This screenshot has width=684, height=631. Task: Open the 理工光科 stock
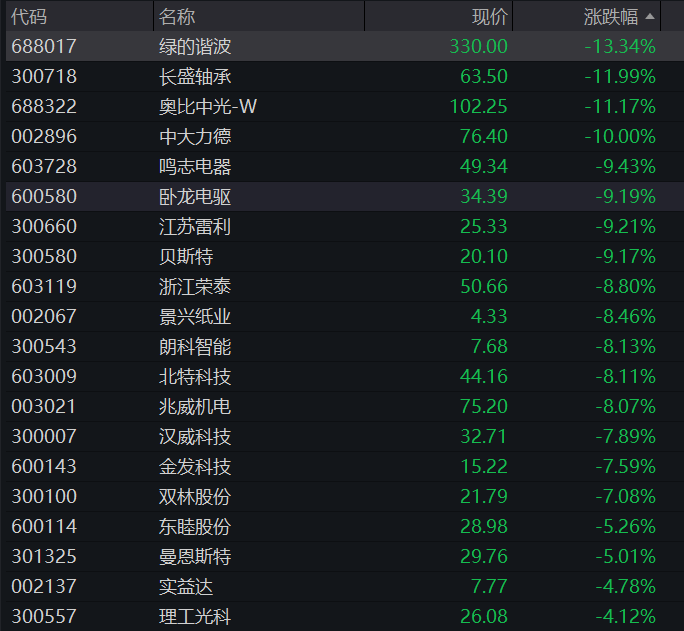(195, 617)
